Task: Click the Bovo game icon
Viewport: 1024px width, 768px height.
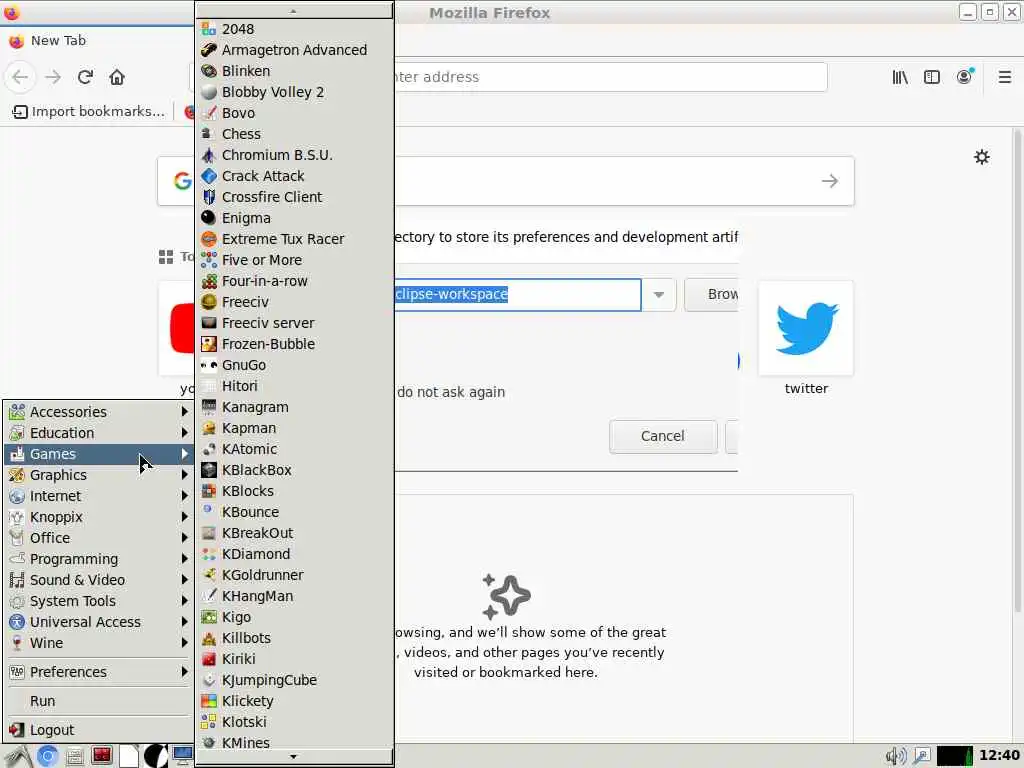Action: coord(209,113)
